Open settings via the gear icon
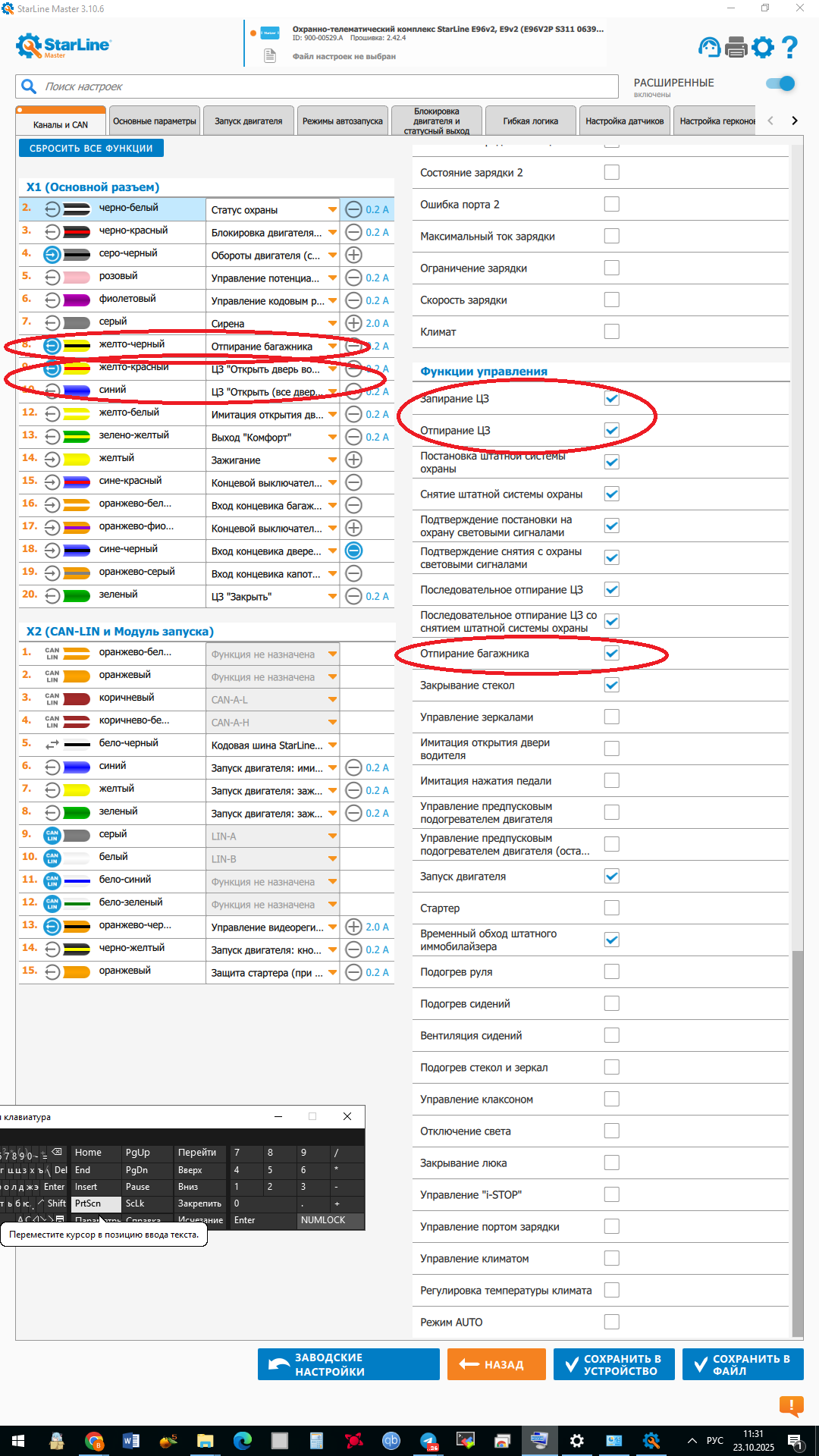Image resolution: width=819 pixels, height=1456 pixels. [x=763, y=48]
